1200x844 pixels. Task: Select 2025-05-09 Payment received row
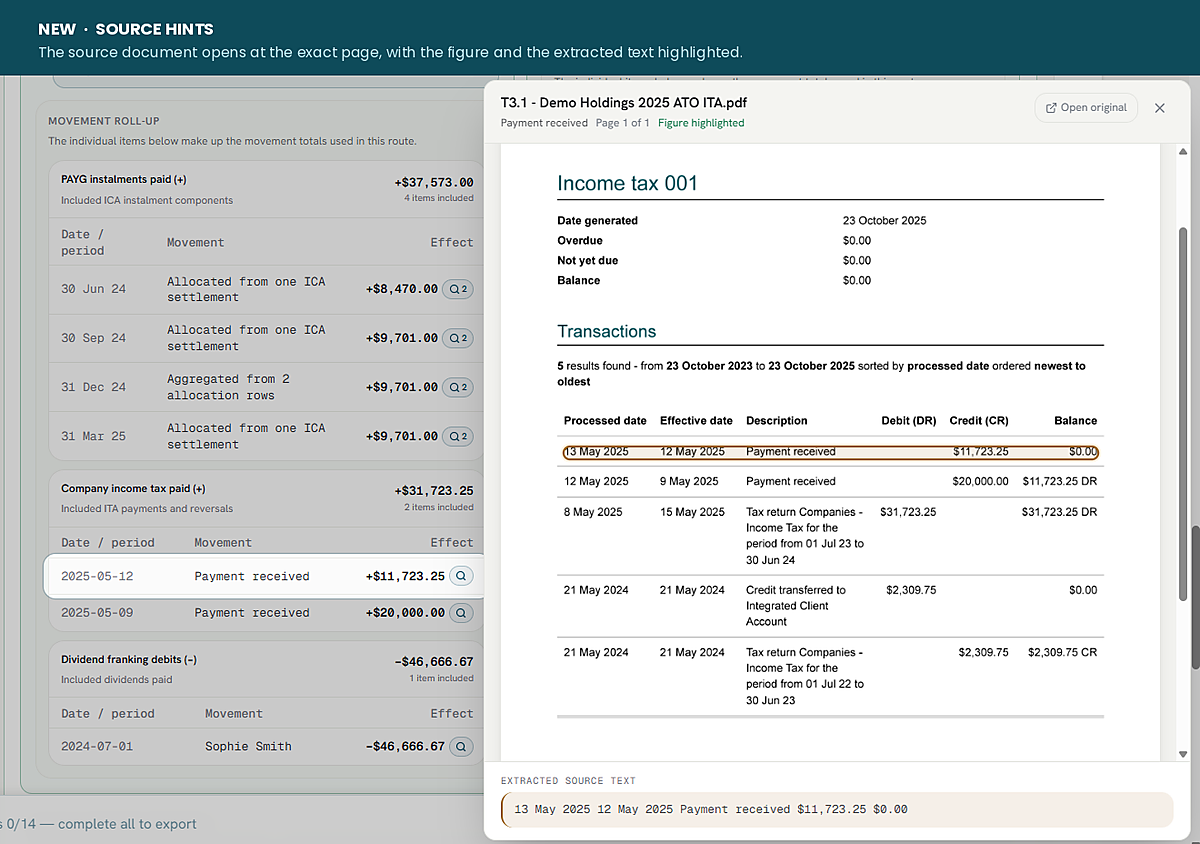click(x=265, y=612)
